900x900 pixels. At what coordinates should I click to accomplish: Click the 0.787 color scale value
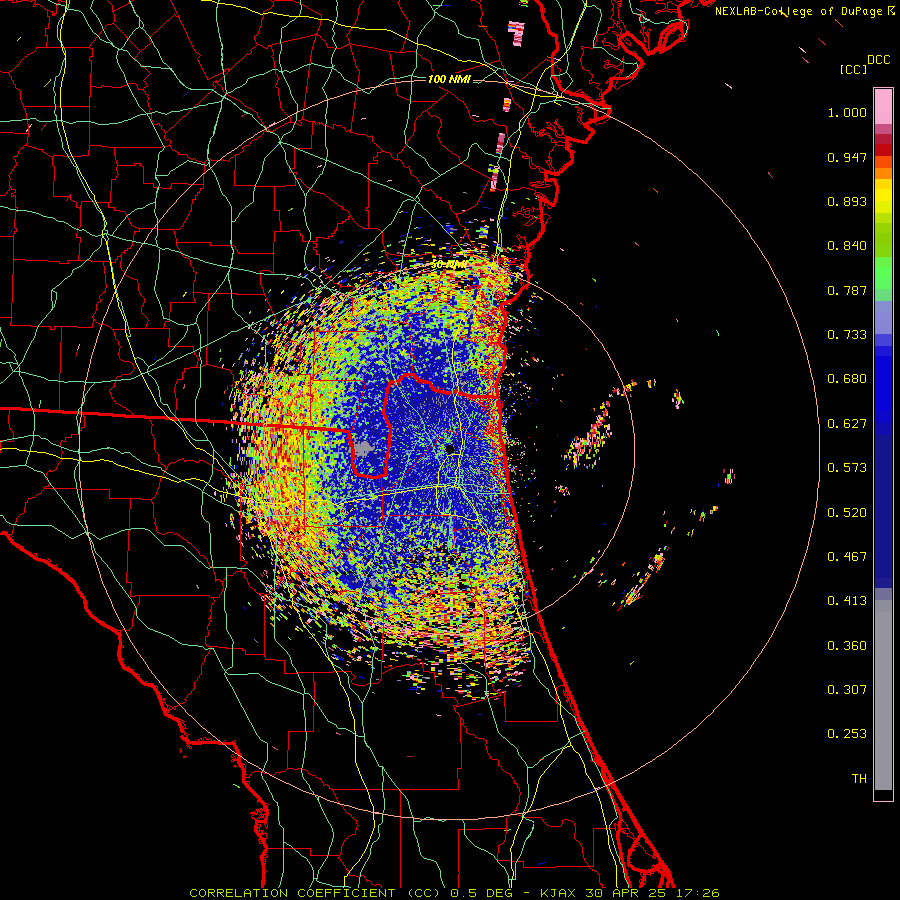pyautogui.click(x=847, y=290)
